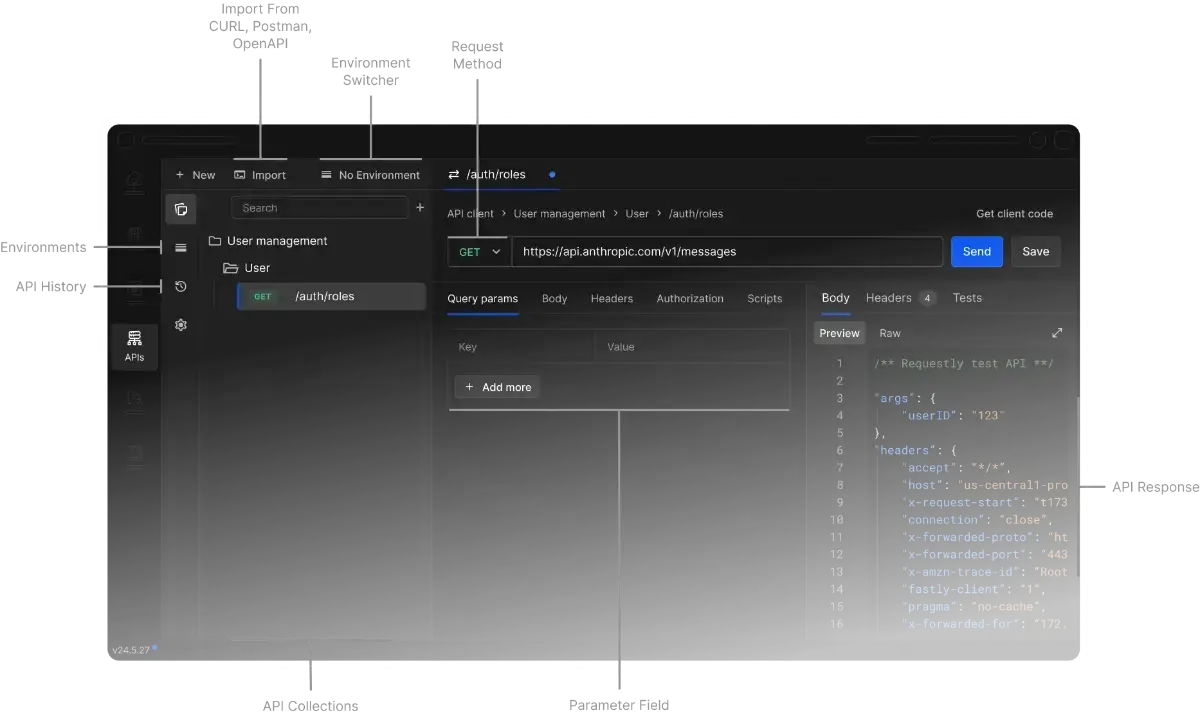This screenshot has width=1200, height=715.
Task: Select the APIs icon in the left rail
Action: coord(134,346)
